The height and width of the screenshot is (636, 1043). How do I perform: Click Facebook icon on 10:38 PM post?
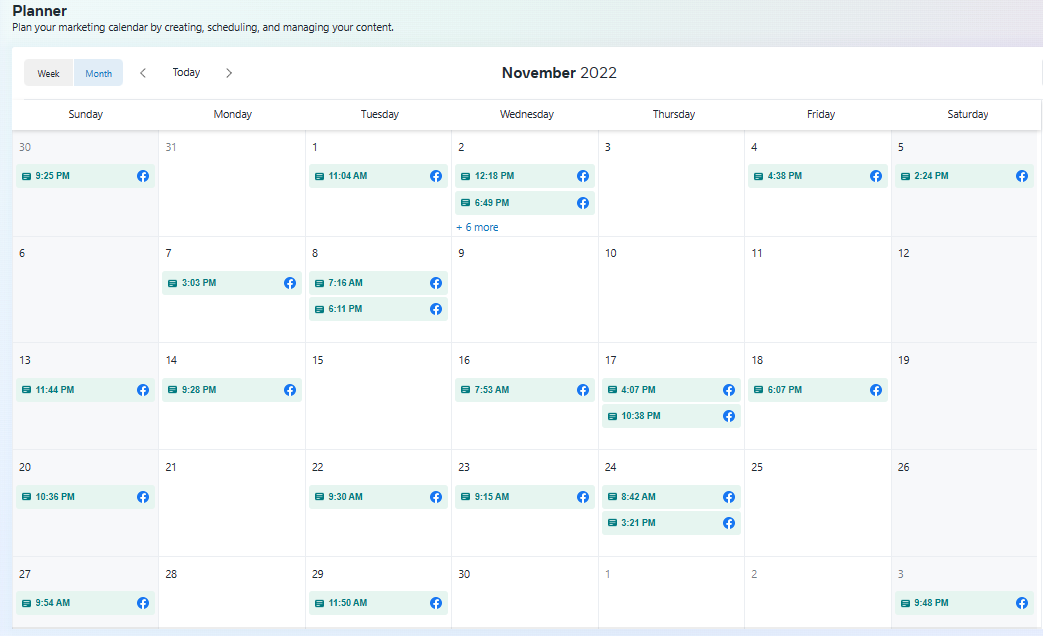[729, 416]
